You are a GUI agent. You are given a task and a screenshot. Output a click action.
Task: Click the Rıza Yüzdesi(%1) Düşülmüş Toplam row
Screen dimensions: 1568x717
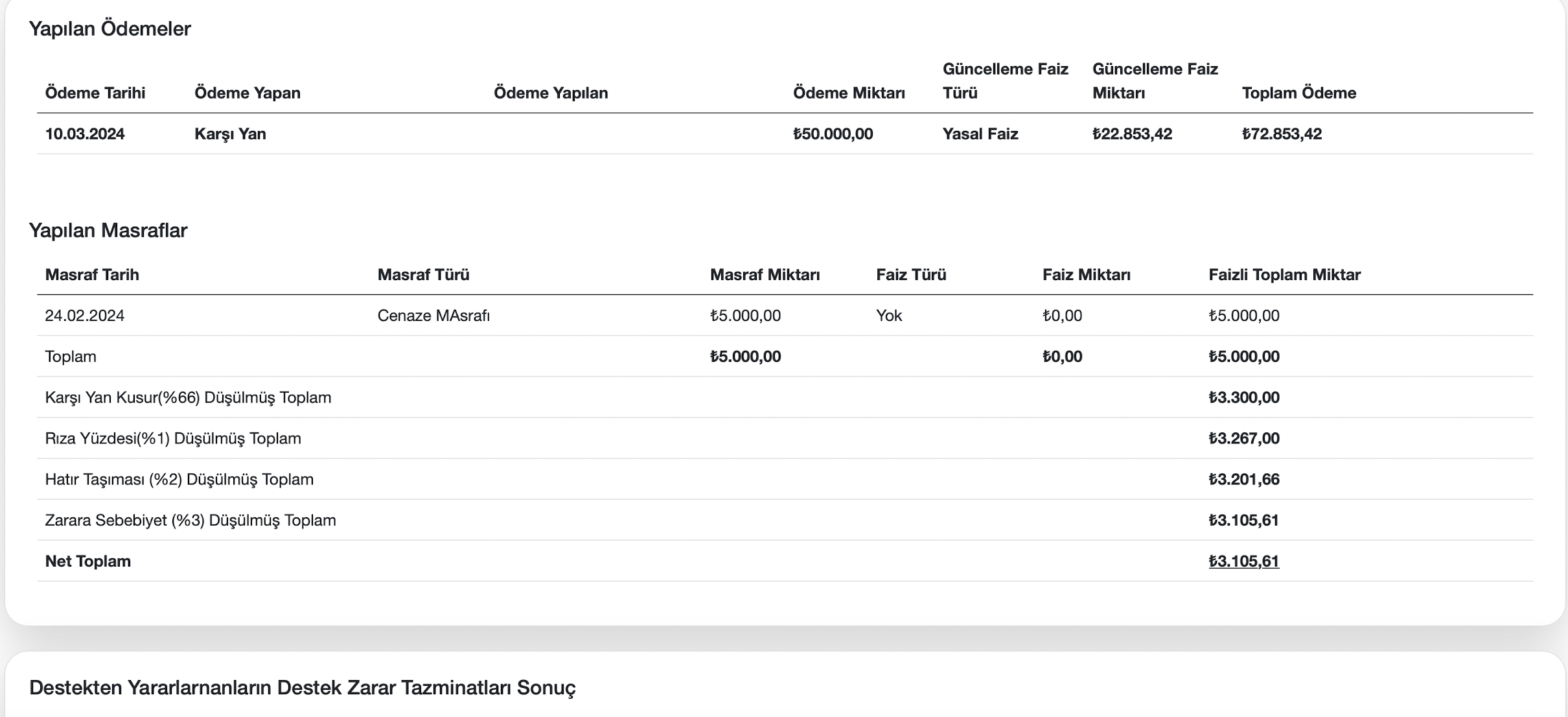coord(173,438)
